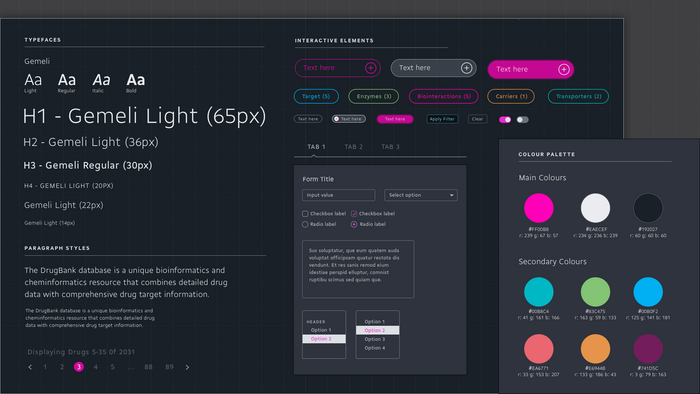Select the blue #00B0F2 colour swatch
The width and height of the screenshot is (700, 394).
pyautogui.click(x=648, y=292)
